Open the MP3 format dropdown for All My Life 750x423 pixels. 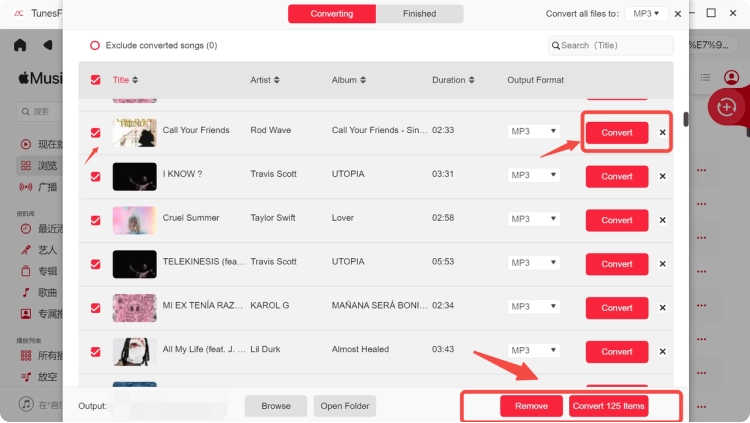pos(533,350)
